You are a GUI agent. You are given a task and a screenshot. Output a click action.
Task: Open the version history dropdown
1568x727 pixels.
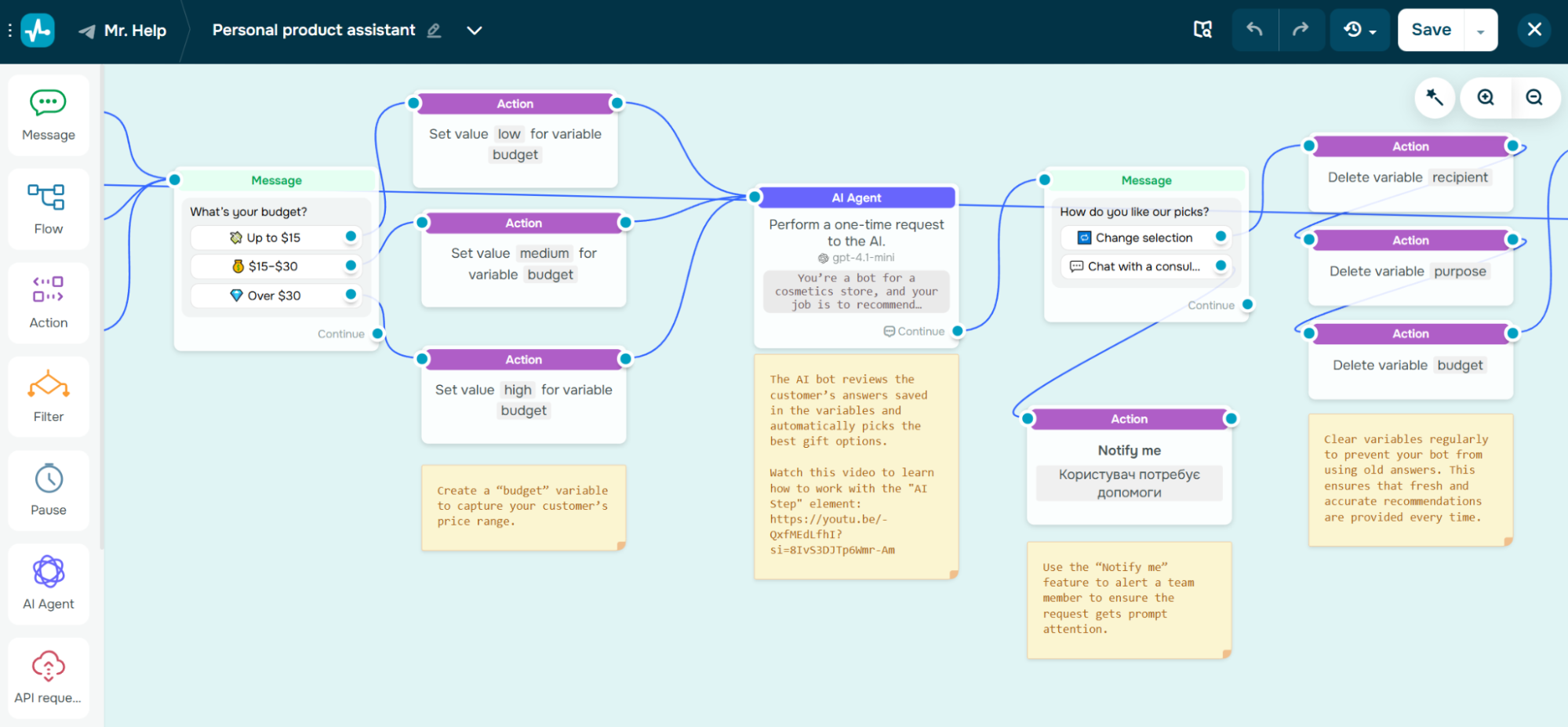pos(1359,29)
